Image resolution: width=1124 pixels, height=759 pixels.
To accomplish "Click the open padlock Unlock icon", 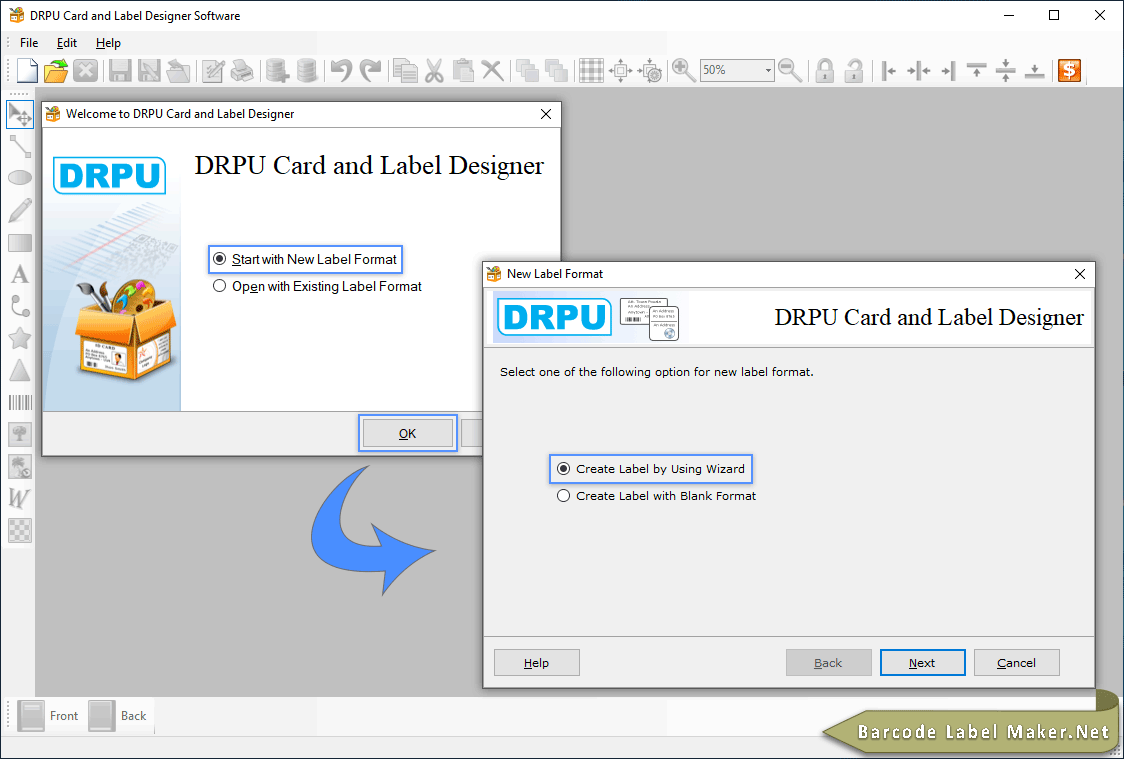I will [x=853, y=70].
